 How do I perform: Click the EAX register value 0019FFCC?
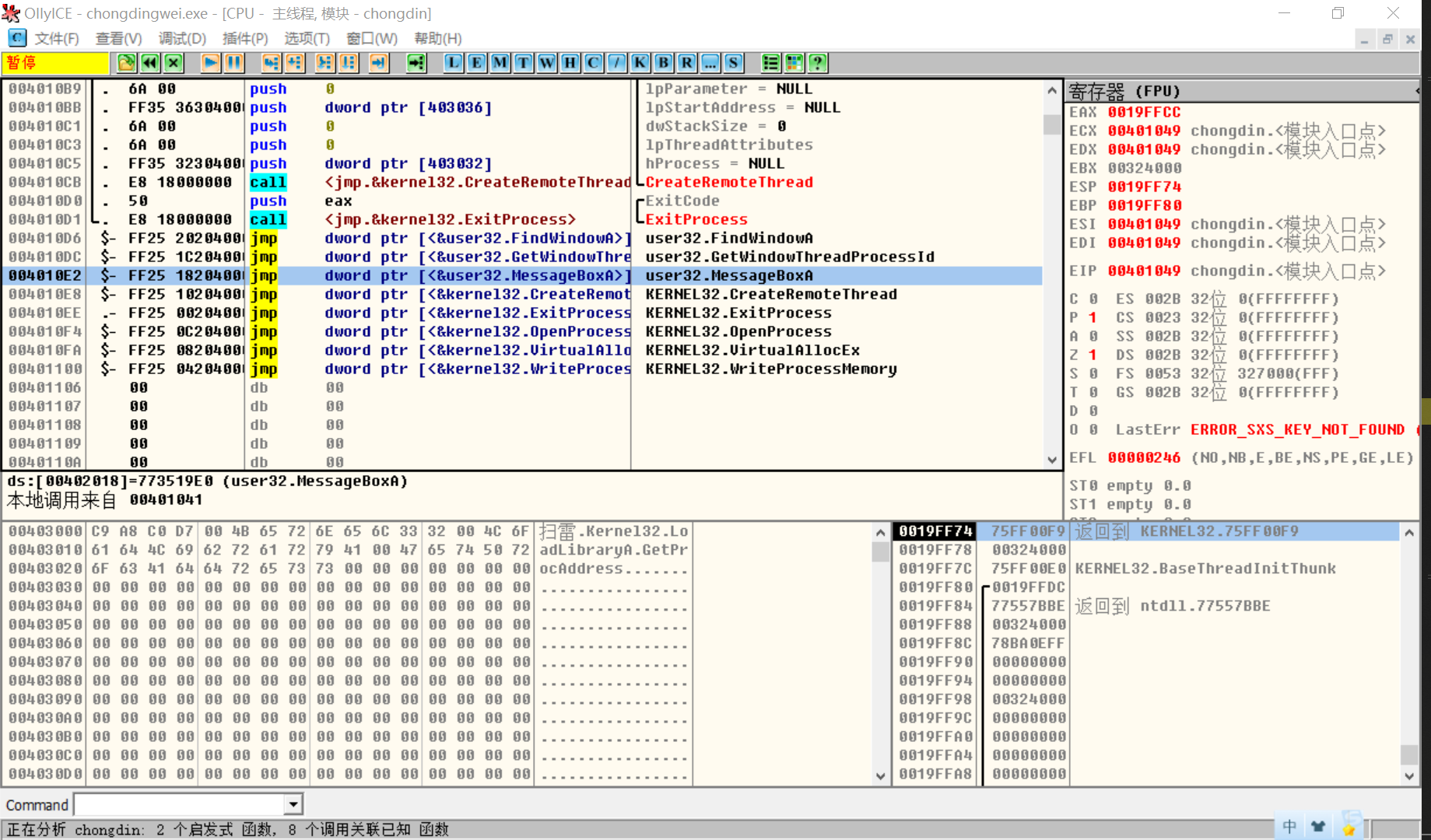(1144, 112)
